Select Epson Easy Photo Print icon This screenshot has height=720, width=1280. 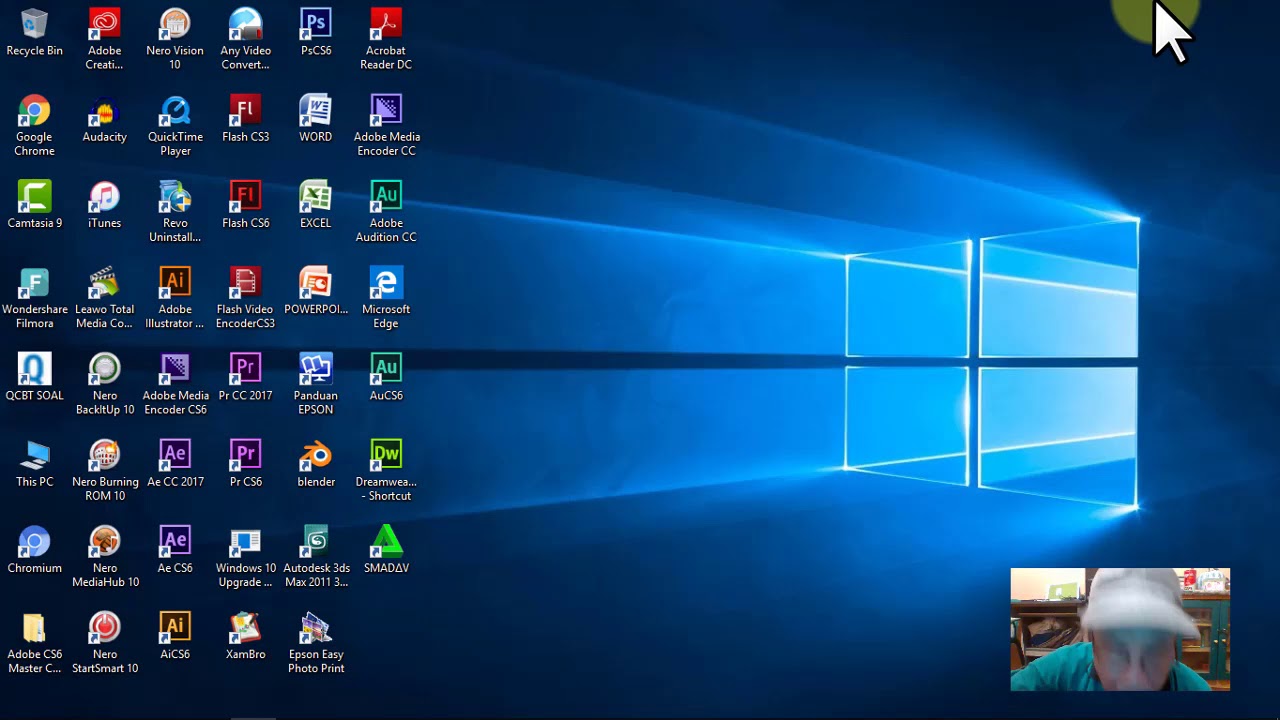tap(316, 627)
